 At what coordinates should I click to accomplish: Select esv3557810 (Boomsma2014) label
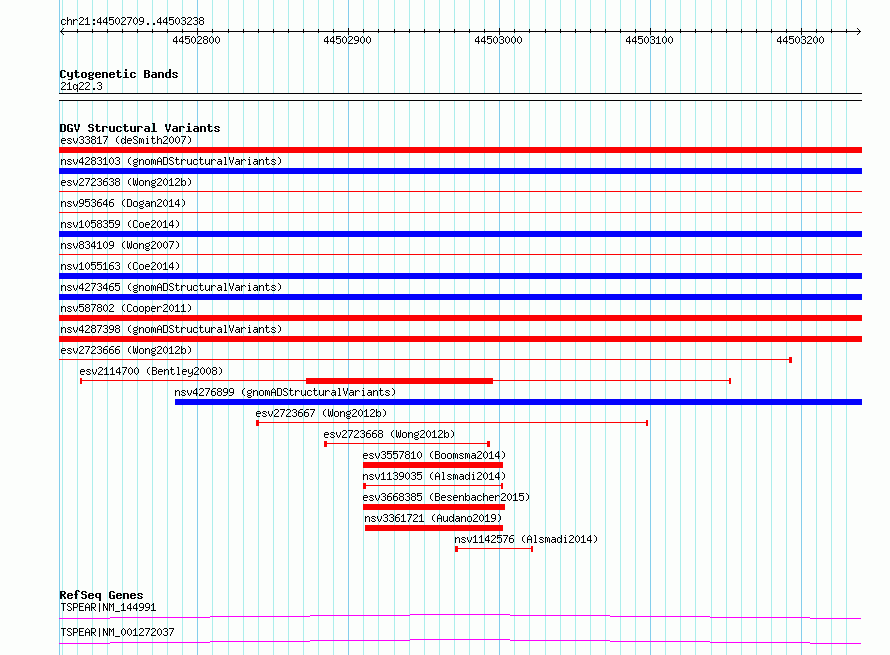pos(434,455)
